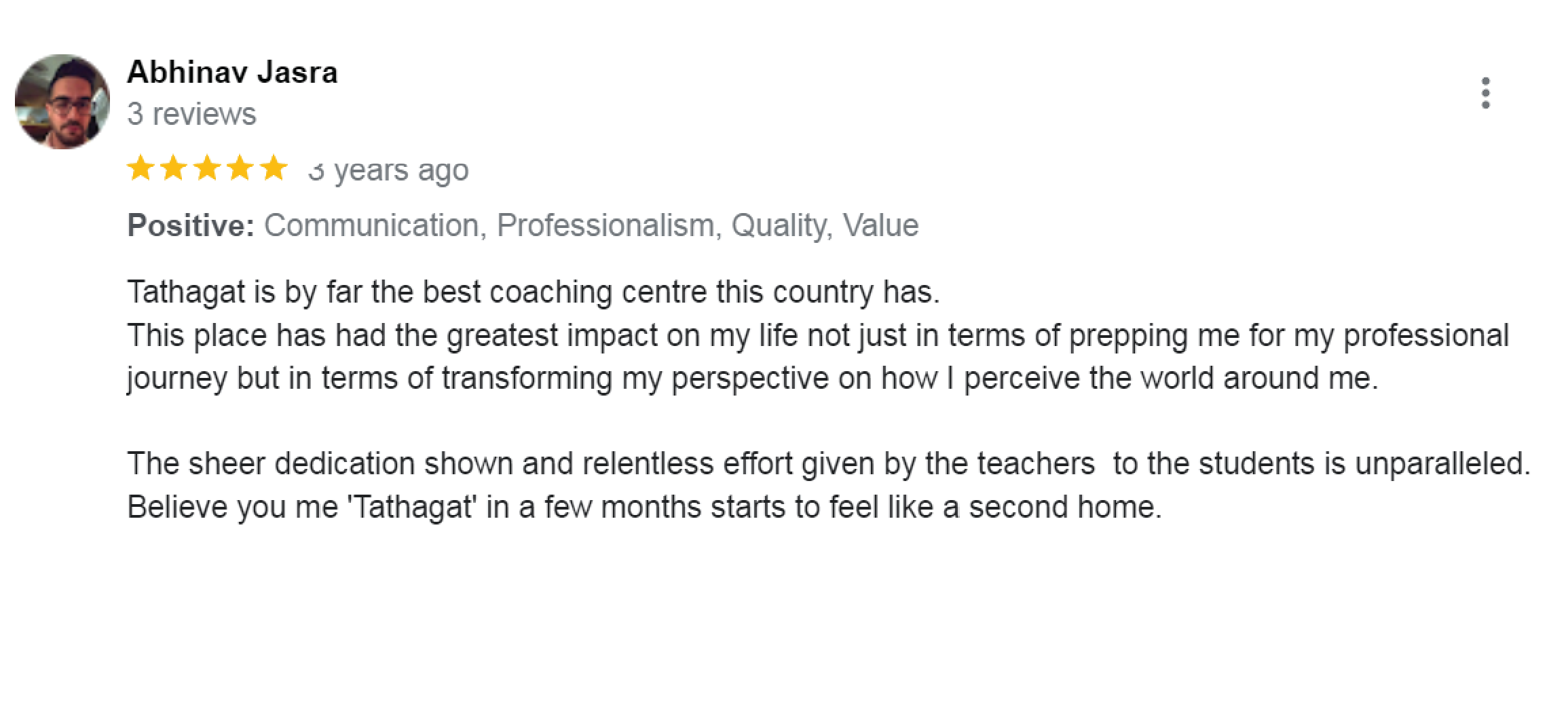This screenshot has width=1568, height=707.
Task: Click the line starting "journey but in terms"
Action: coord(753,379)
